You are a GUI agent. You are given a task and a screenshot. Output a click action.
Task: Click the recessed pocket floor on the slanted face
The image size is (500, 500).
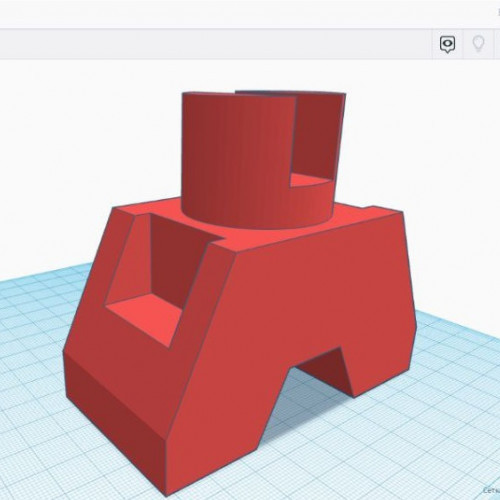pos(147,317)
